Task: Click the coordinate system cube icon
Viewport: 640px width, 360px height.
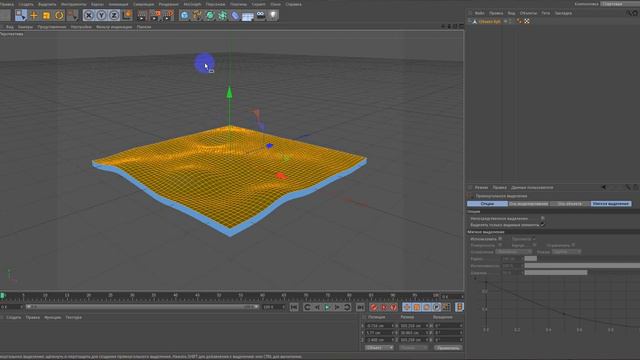Action: [x=127, y=16]
